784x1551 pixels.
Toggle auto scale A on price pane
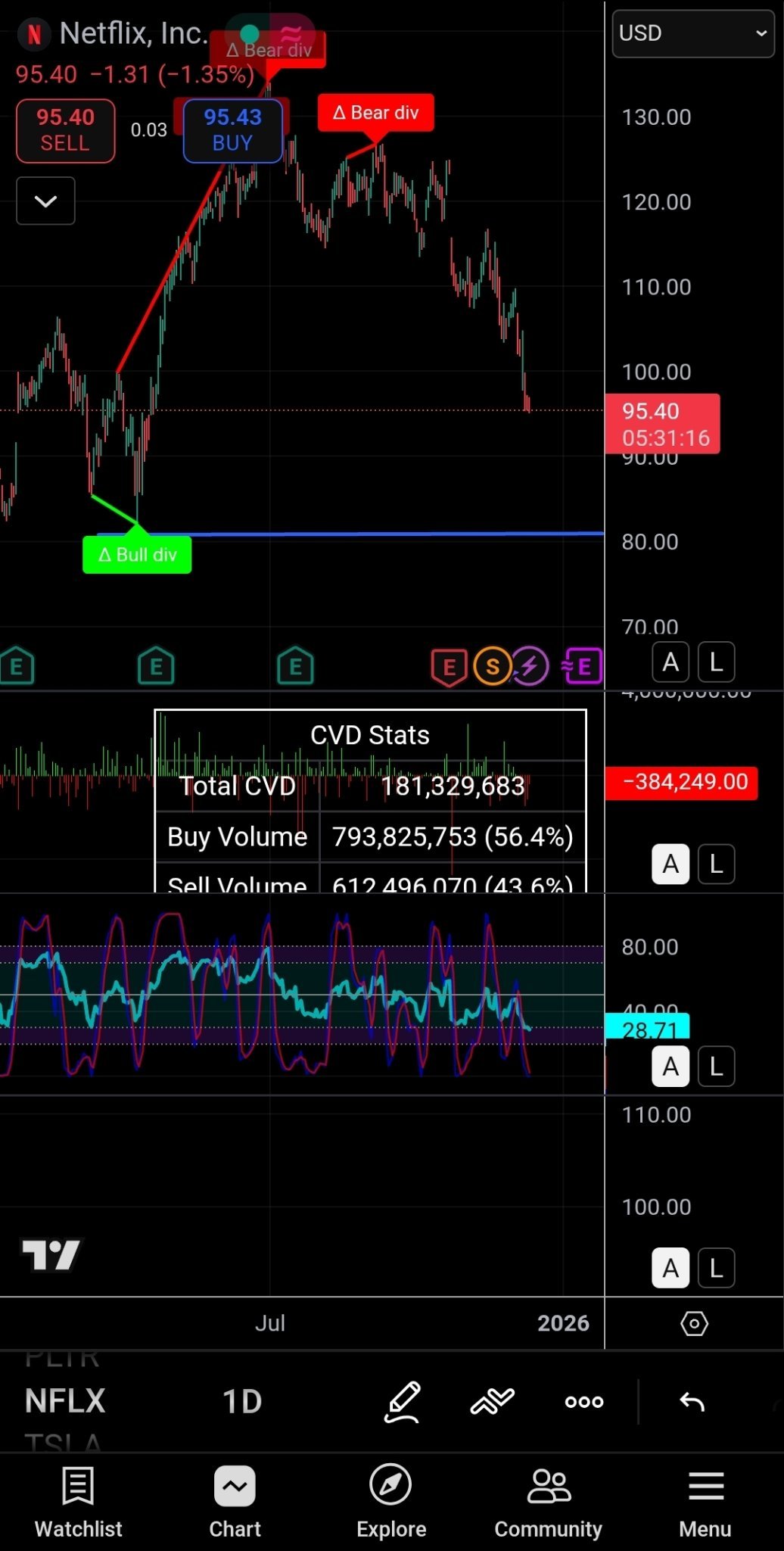click(x=670, y=662)
